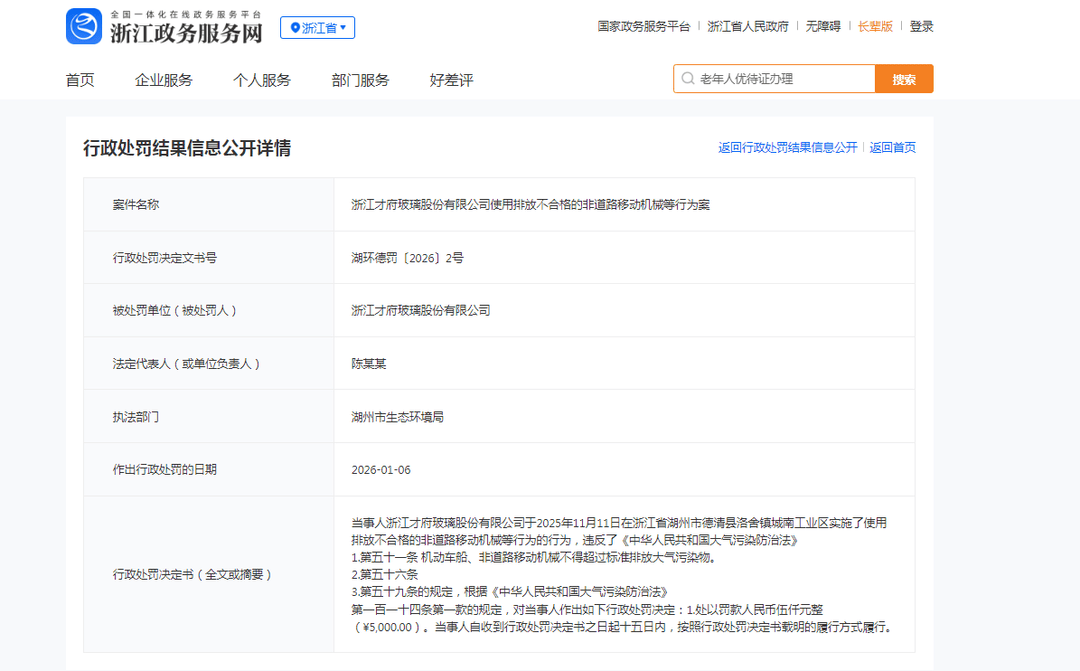Screen dimensions: 1080x671
Task: Click the 湖州市生态环境局 department value
Action: tap(397, 417)
